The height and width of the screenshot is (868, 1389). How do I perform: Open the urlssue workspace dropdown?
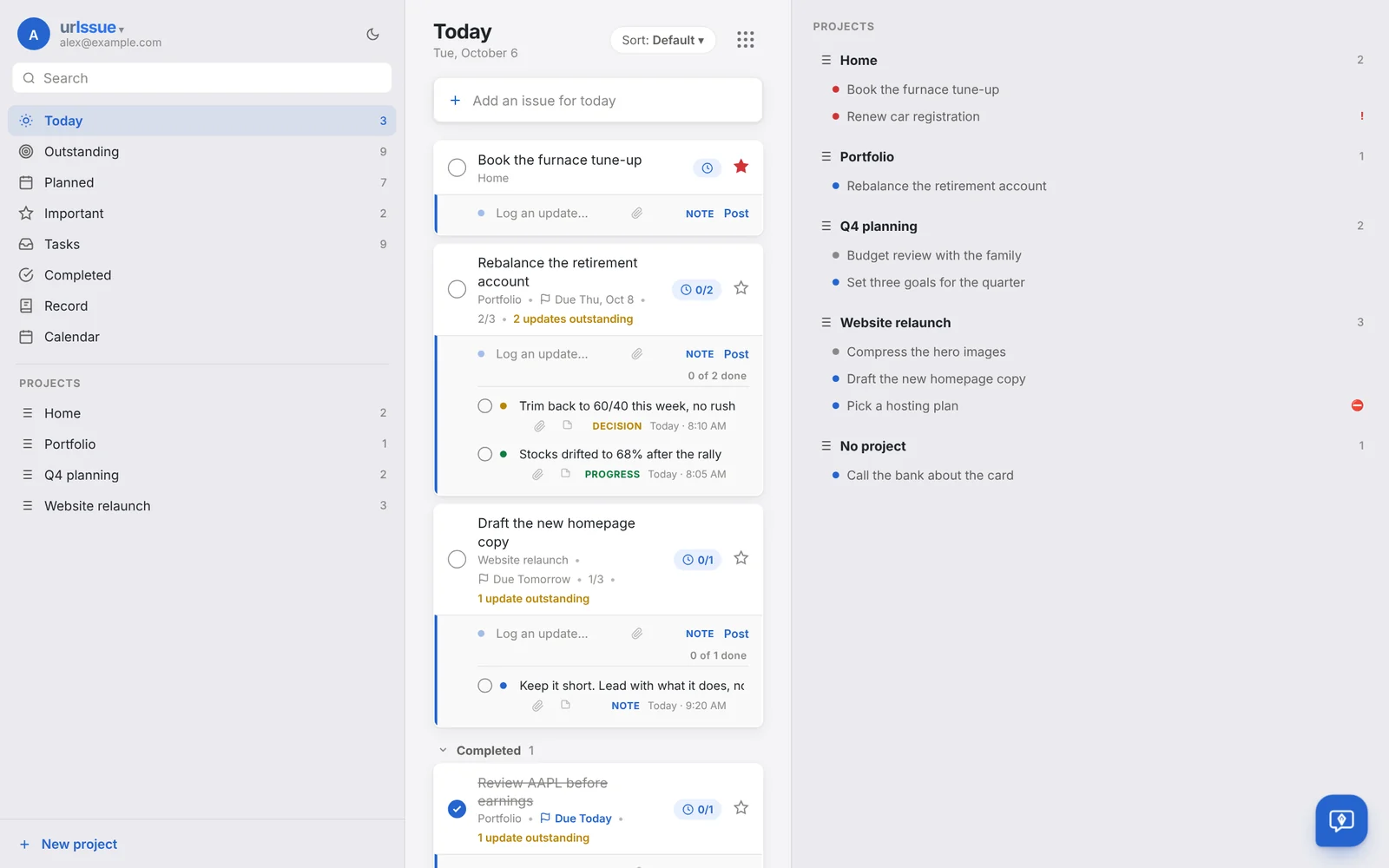pos(92,28)
